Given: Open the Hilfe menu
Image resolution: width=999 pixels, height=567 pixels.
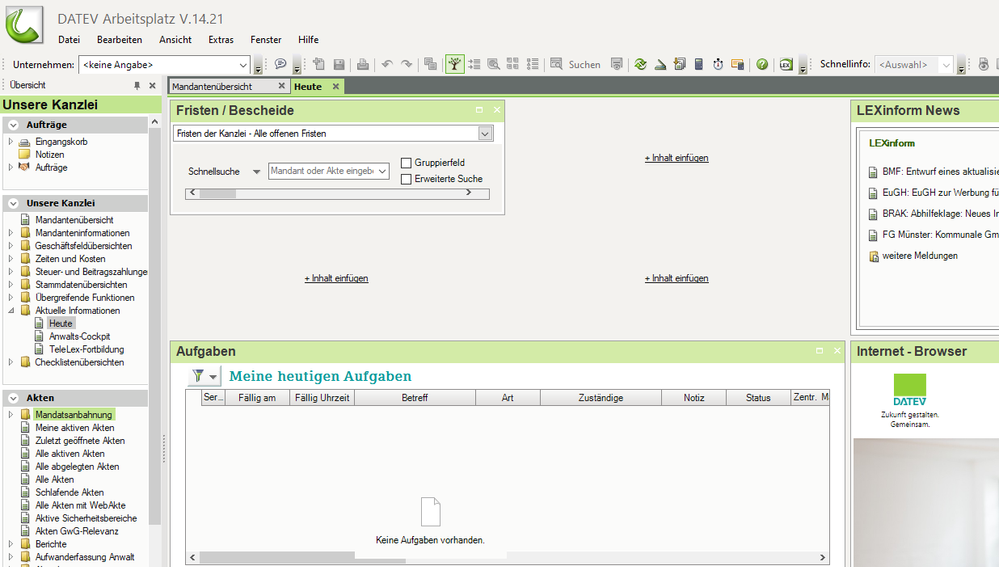Looking at the screenshot, I should tap(308, 39).
